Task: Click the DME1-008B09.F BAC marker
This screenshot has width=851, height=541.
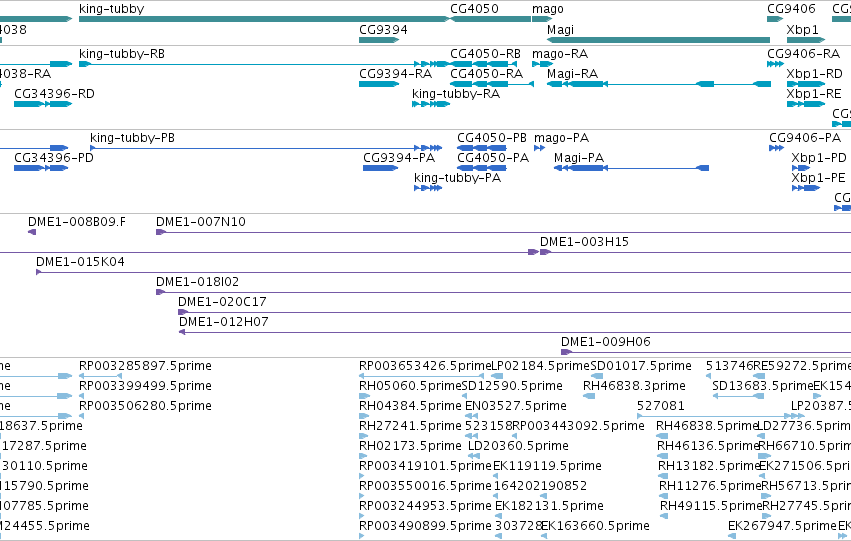Action: point(32,232)
